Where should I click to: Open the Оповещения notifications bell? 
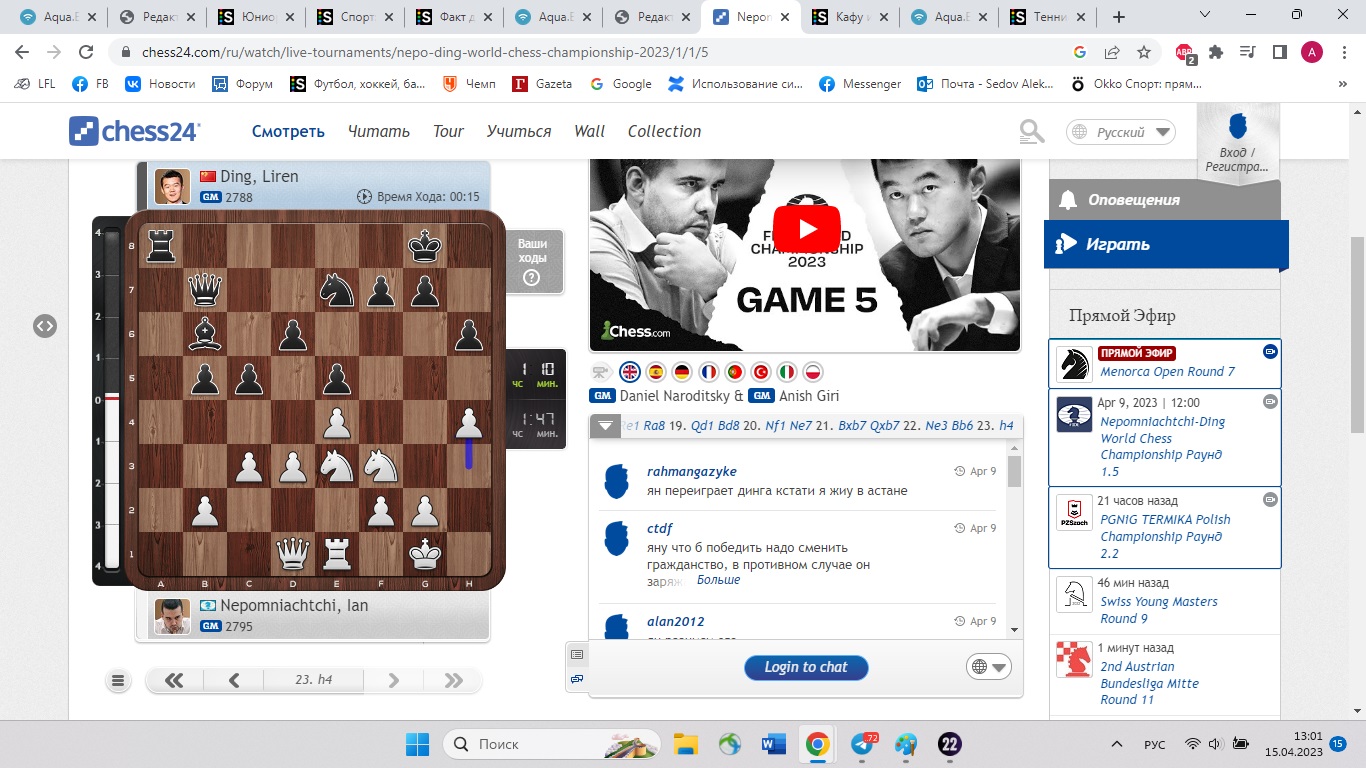point(1067,200)
